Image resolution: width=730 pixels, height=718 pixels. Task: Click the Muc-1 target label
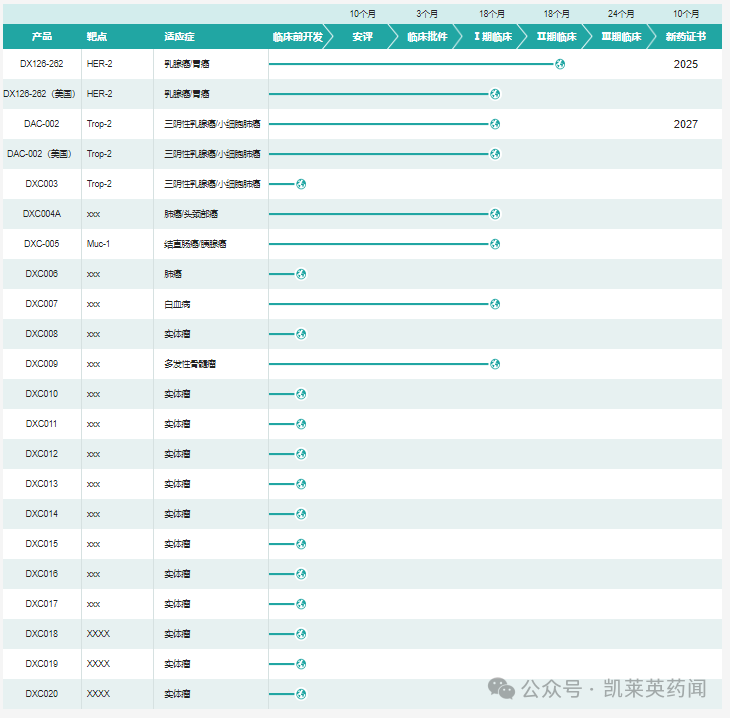pyautogui.click(x=98, y=244)
